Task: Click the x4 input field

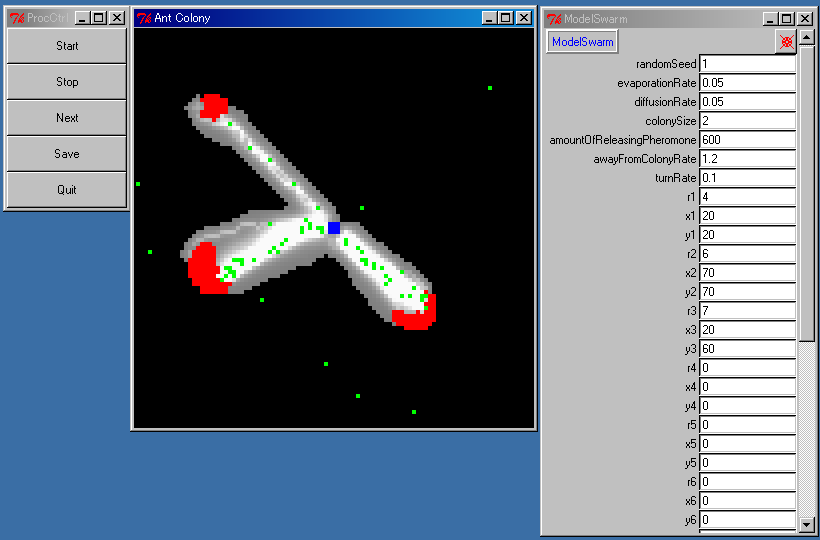Action: coord(747,386)
